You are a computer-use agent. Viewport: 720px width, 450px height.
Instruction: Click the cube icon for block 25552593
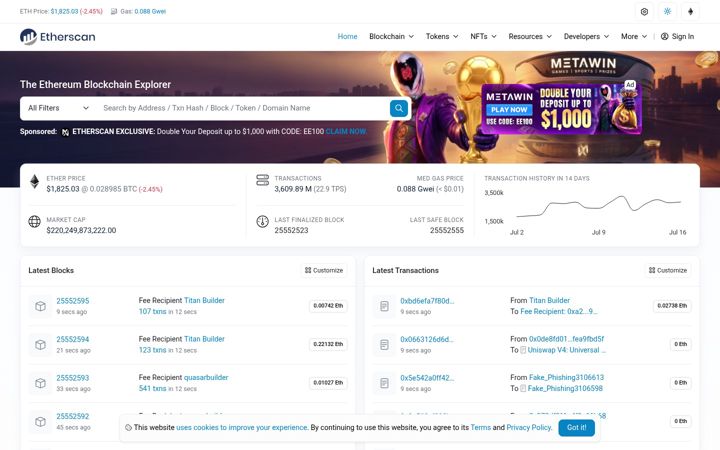coord(40,383)
